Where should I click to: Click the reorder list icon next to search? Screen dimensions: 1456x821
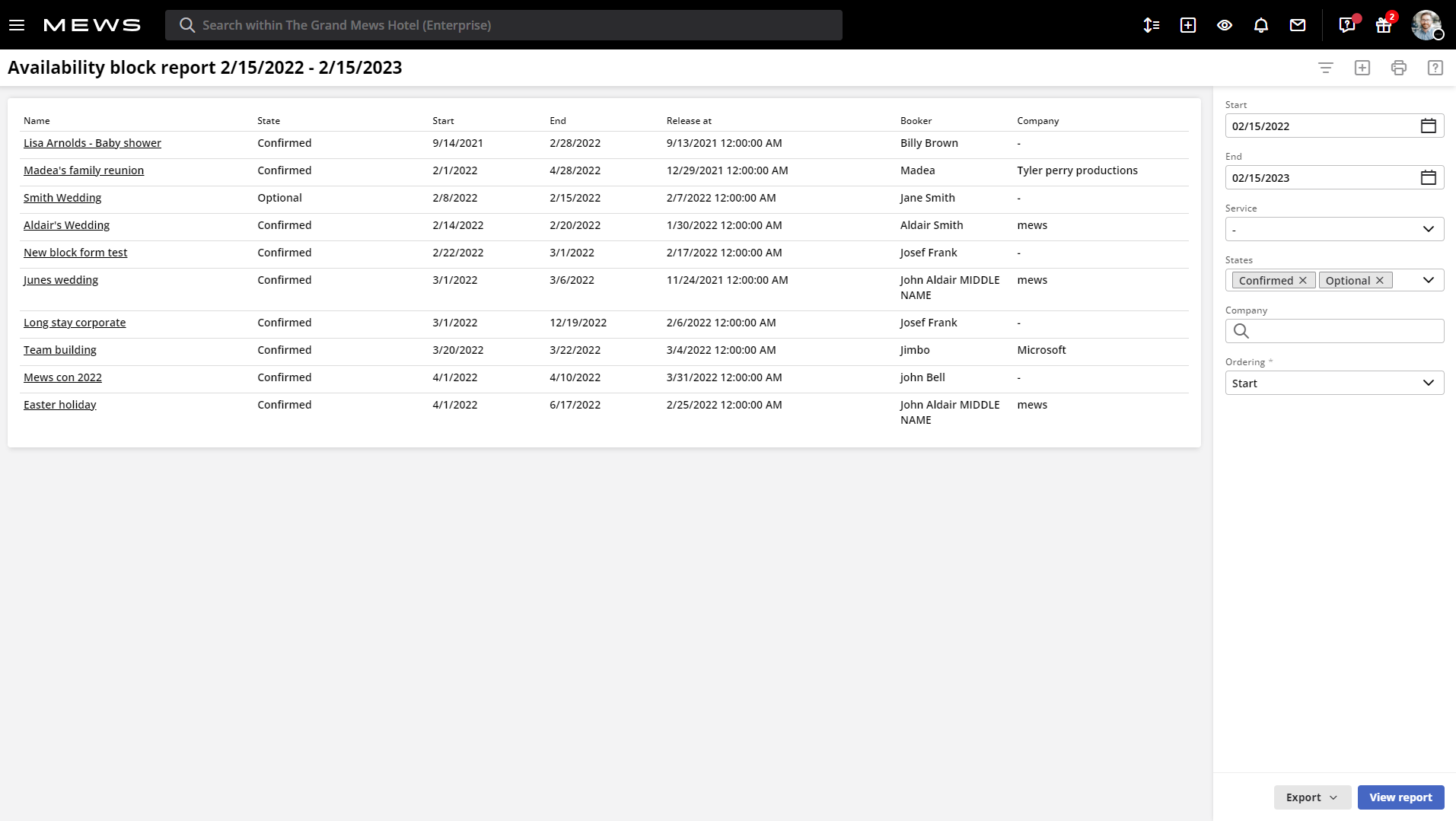click(1151, 24)
